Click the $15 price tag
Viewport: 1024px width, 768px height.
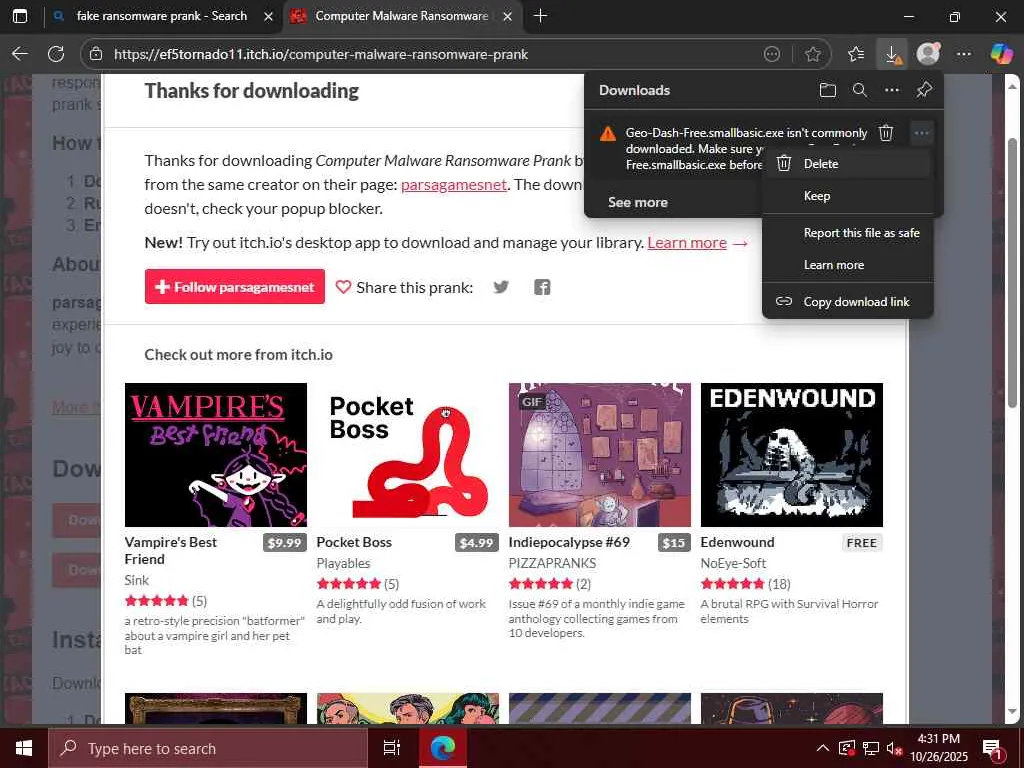[674, 543]
